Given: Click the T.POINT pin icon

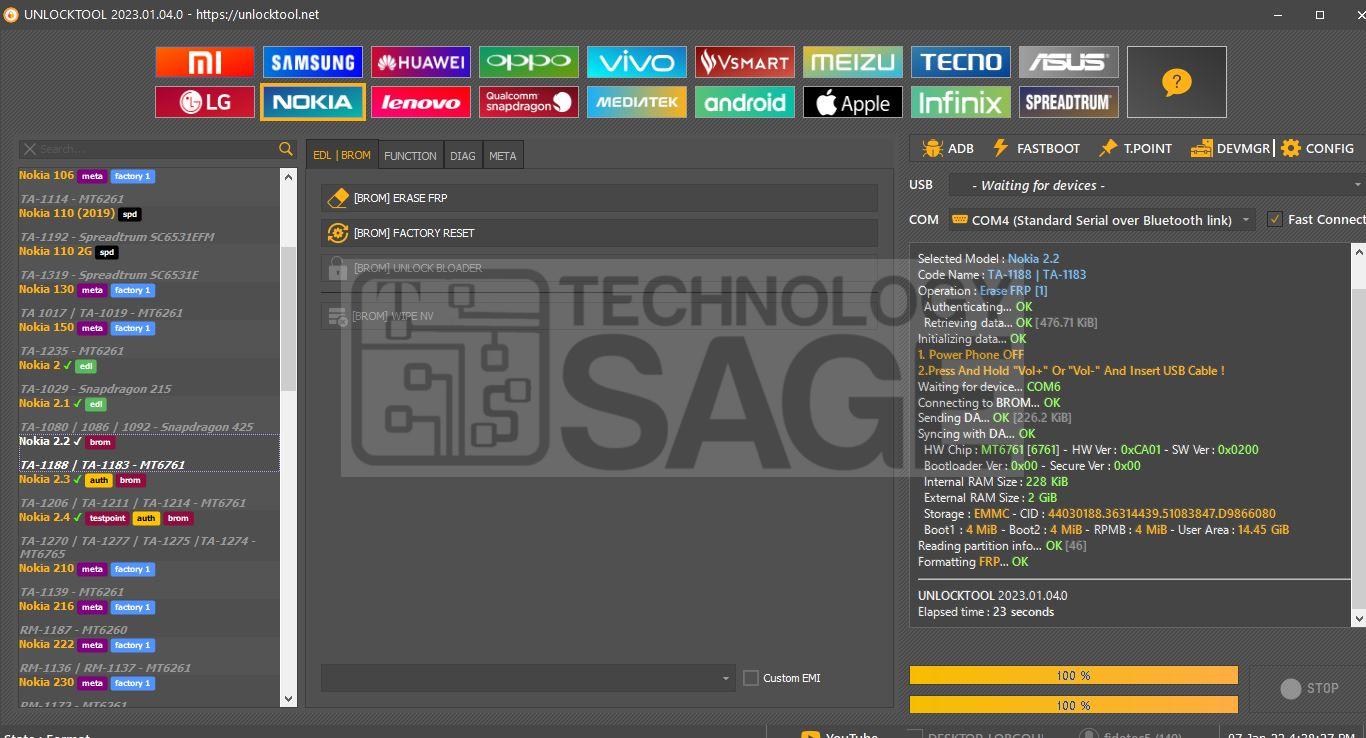Looking at the screenshot, I should 1108,148.
